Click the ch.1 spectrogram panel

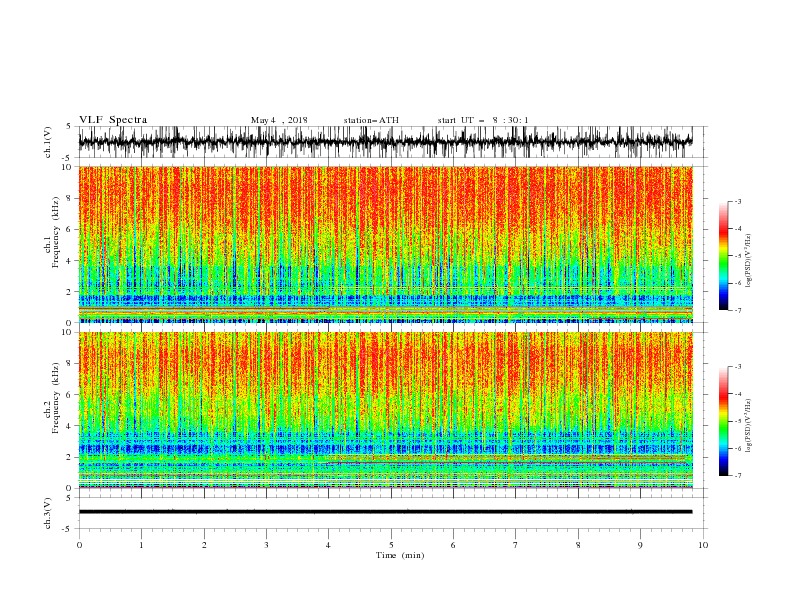tap(385, 244)
